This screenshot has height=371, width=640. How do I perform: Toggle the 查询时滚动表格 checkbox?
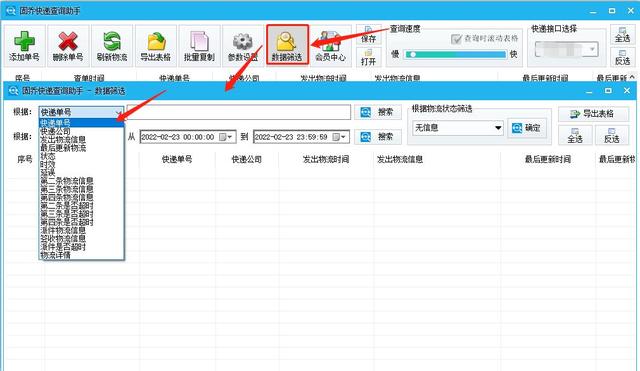pyautogui.click(x=456, y=39)
